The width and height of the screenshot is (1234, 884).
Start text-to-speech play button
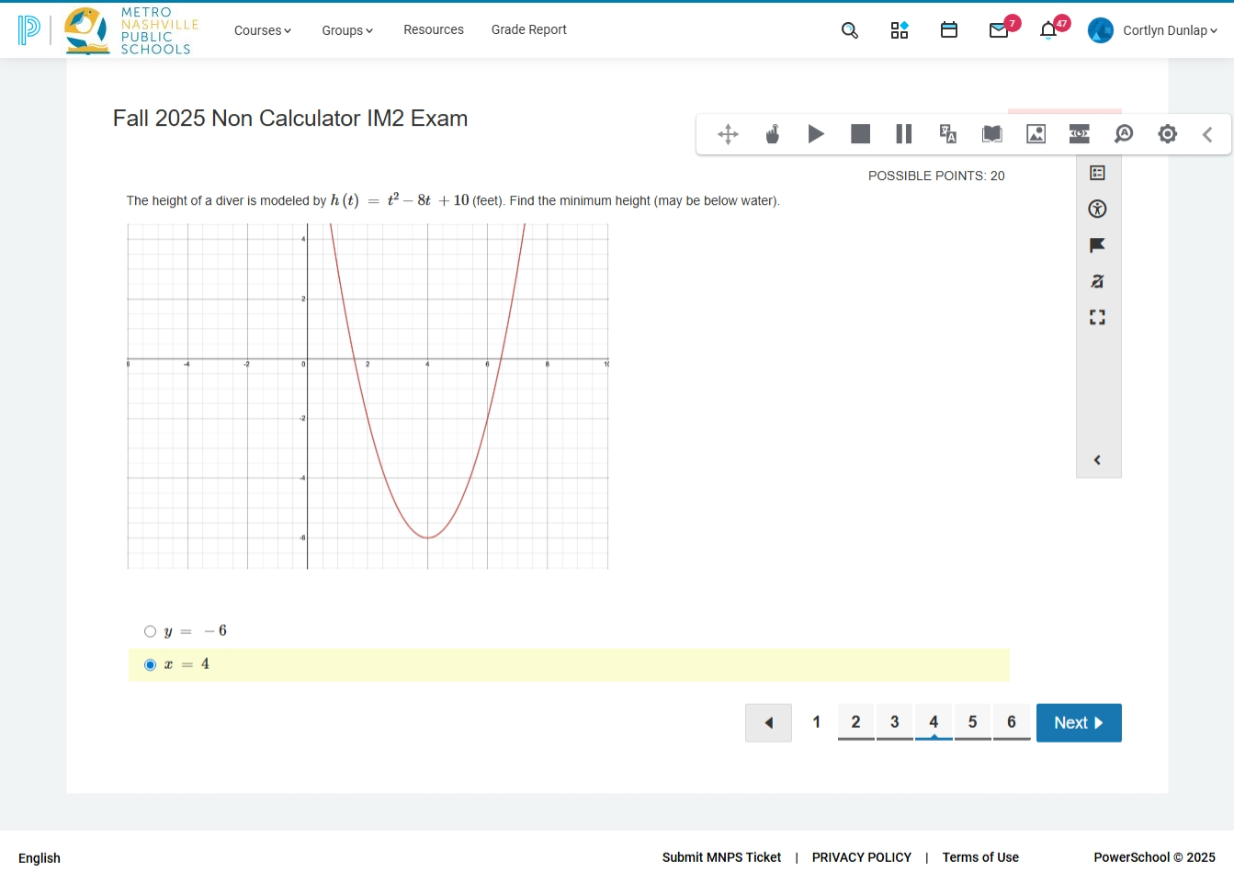click(816, 134)
